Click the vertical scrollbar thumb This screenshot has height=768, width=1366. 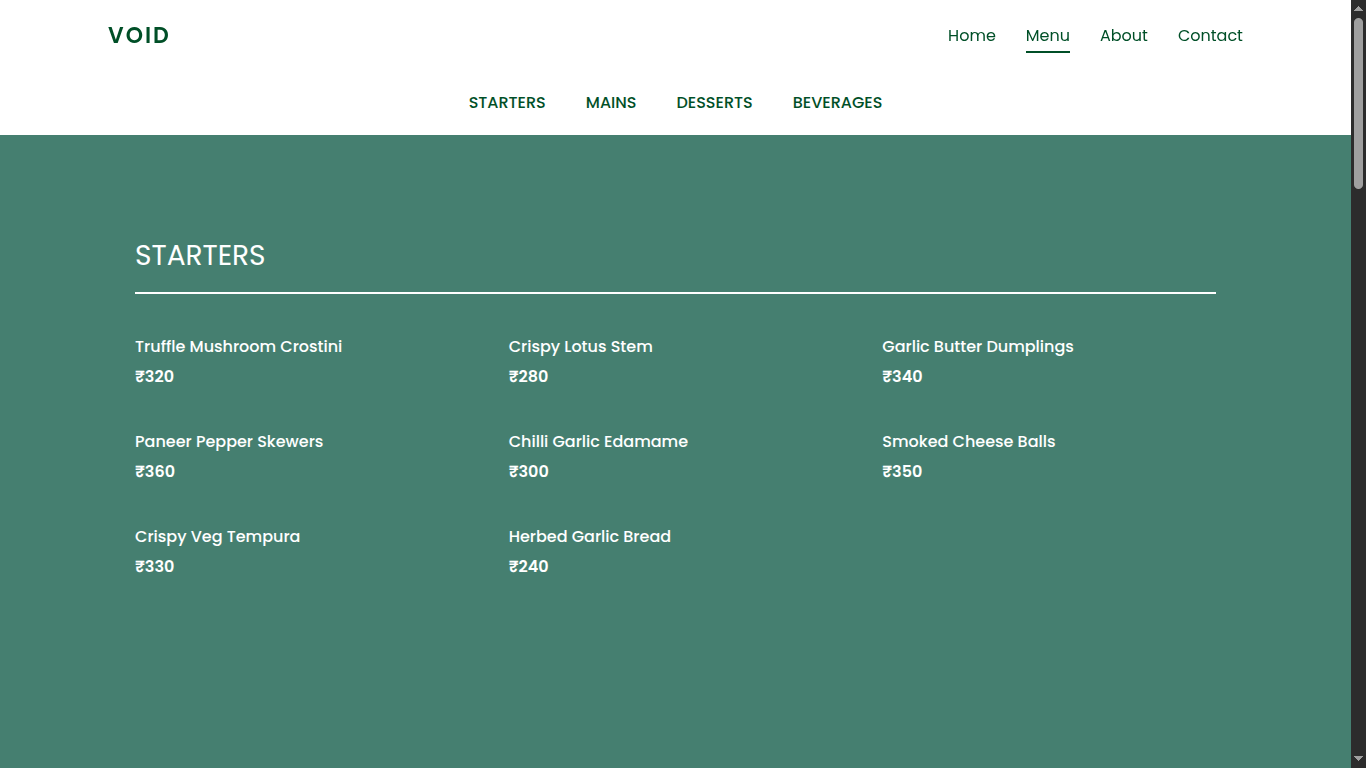pyautogui.click(x=1358, y=100)
